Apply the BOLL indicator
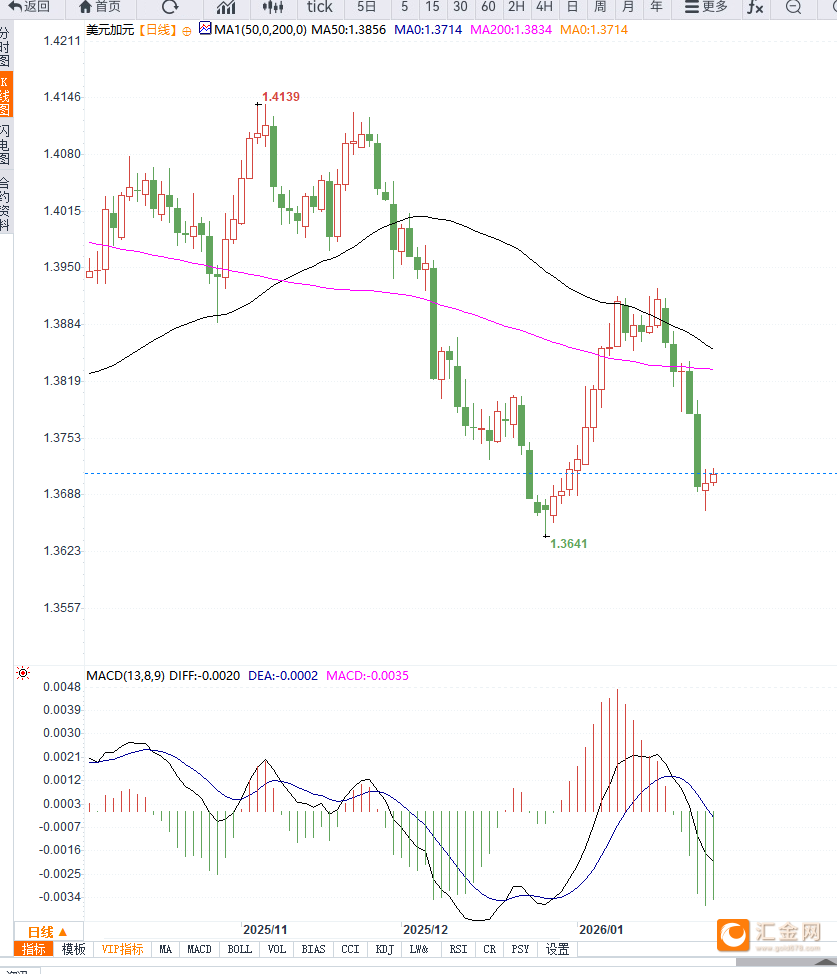Viewport: 837px width, 974px height. tap(239, 949)
